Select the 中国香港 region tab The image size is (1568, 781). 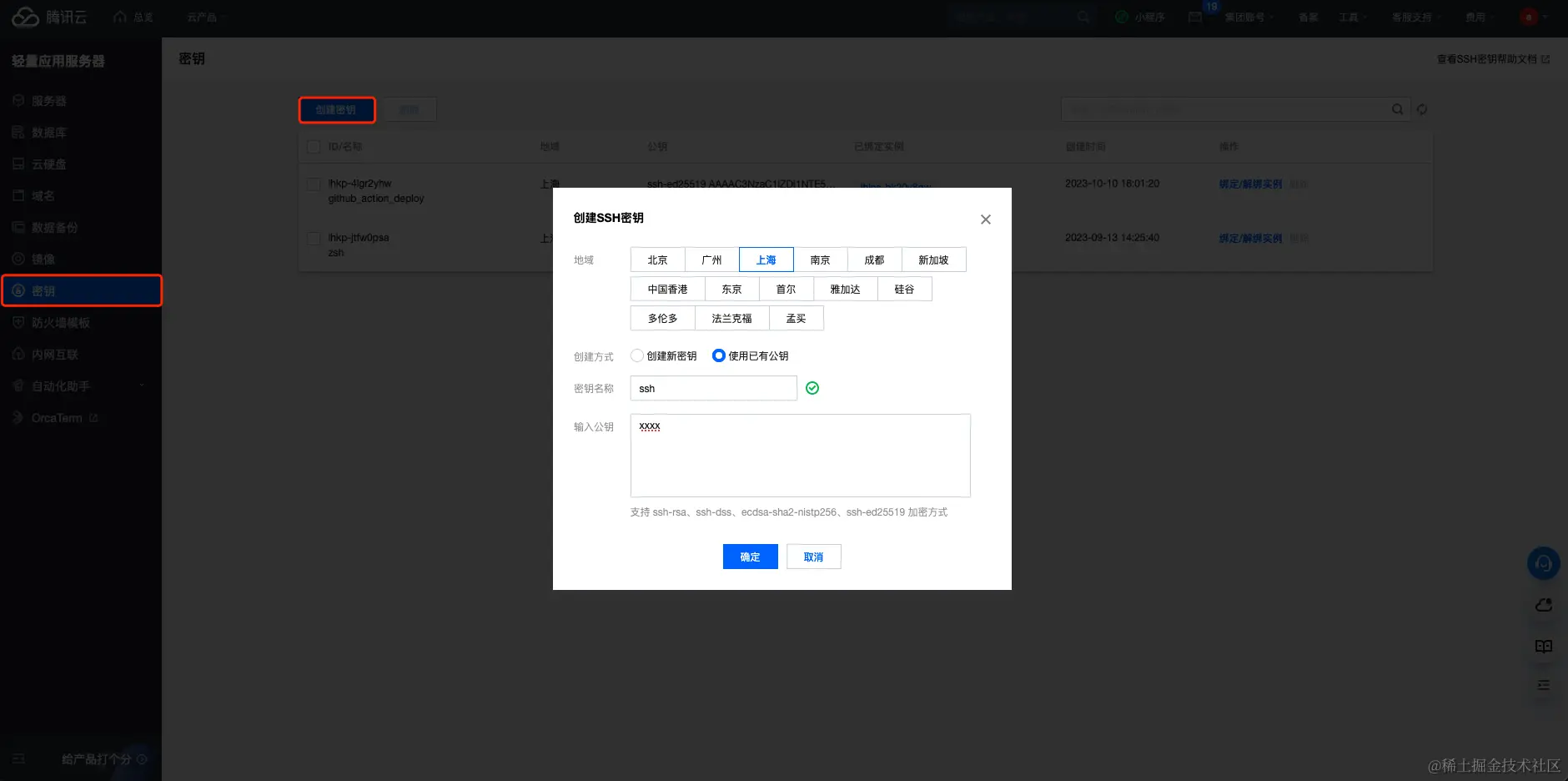click(x=668, y=289)
